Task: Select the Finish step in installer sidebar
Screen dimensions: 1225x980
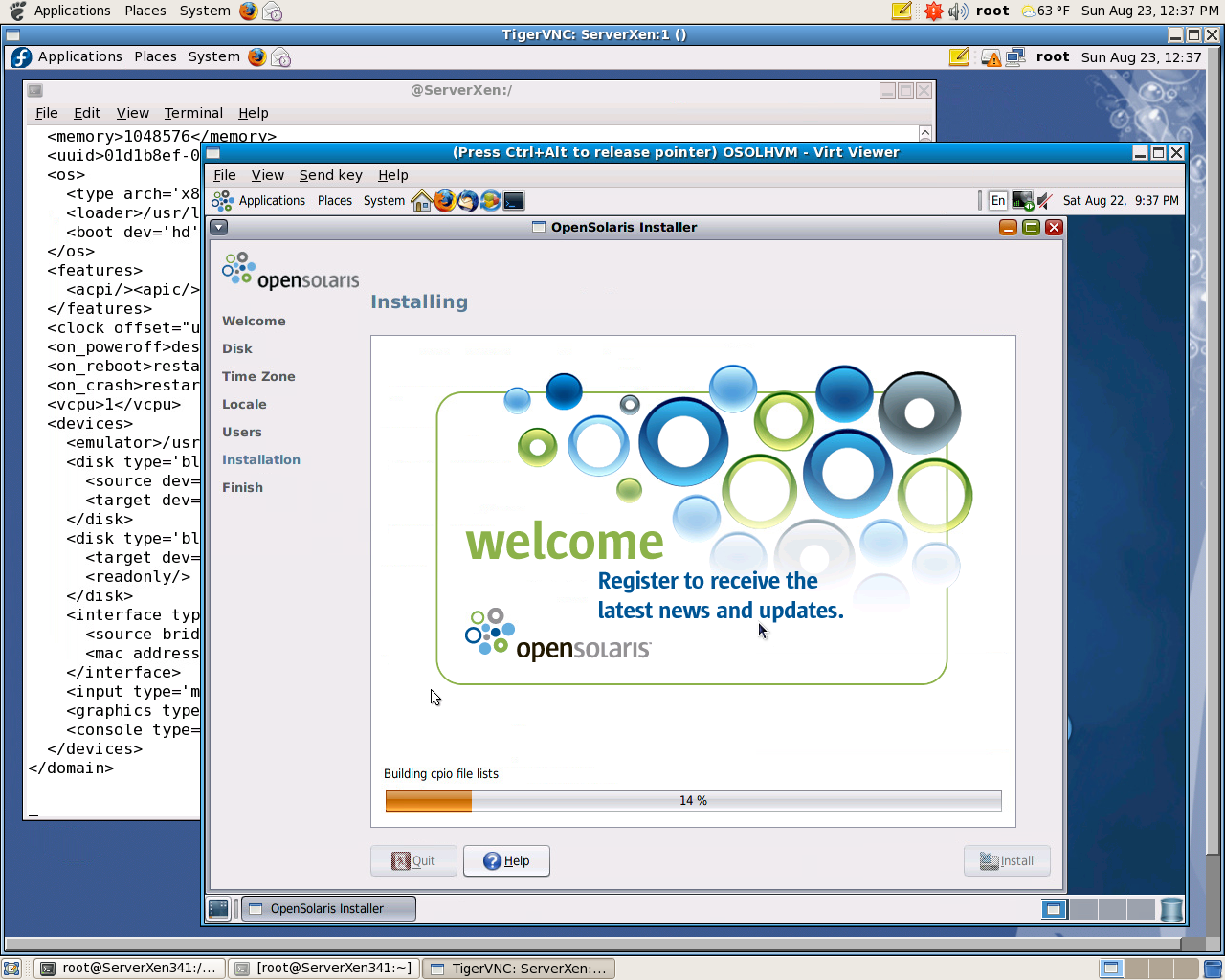Action: tap(242, 488)
